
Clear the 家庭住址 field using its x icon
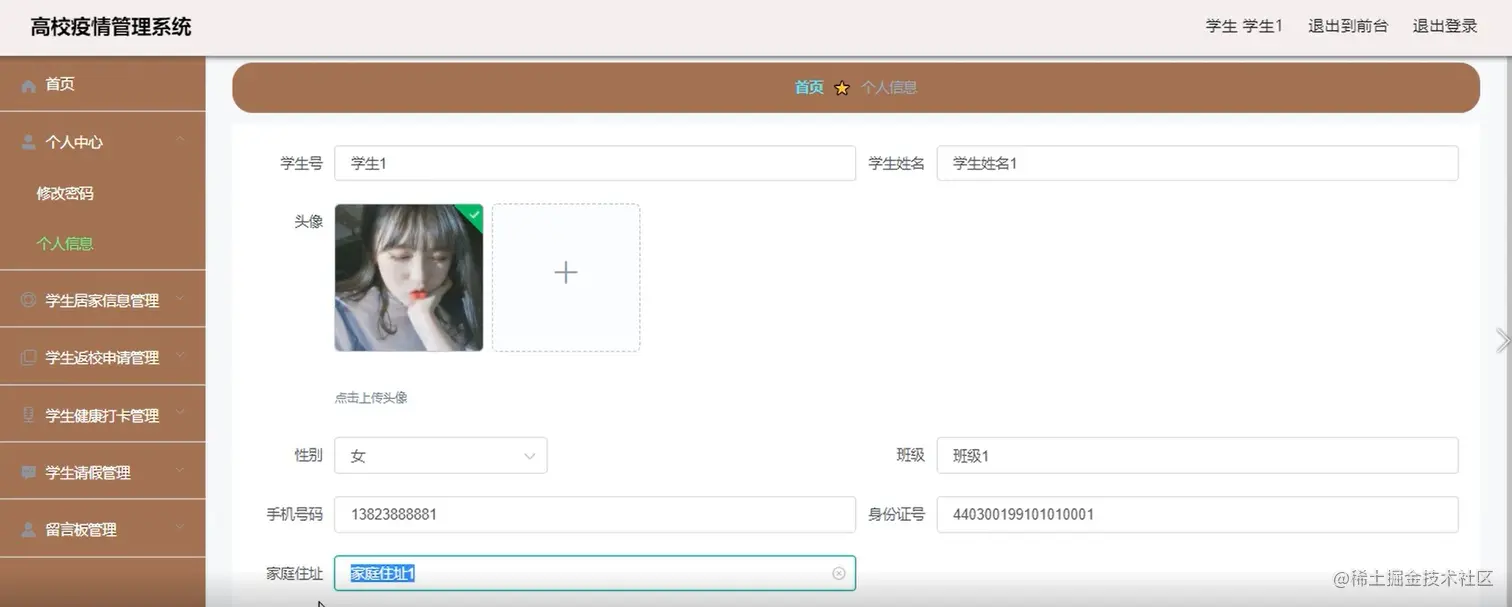tap(838, 573)
